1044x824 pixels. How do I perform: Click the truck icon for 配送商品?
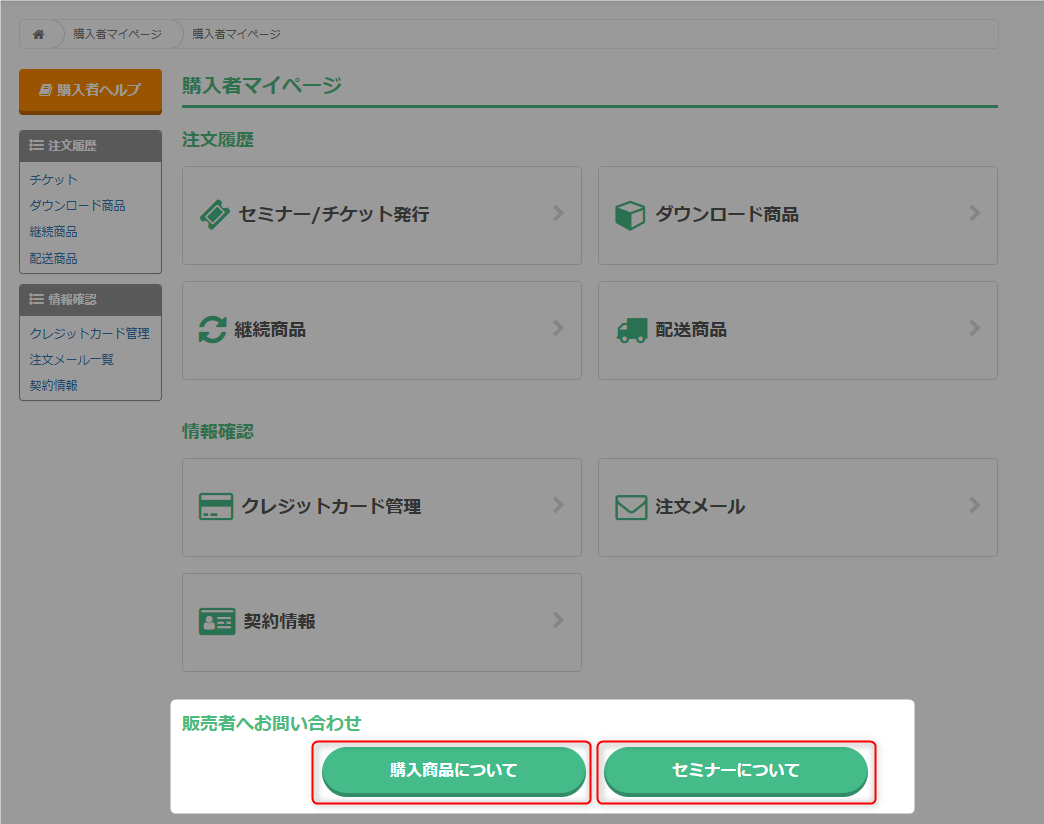tap(631, 330)
